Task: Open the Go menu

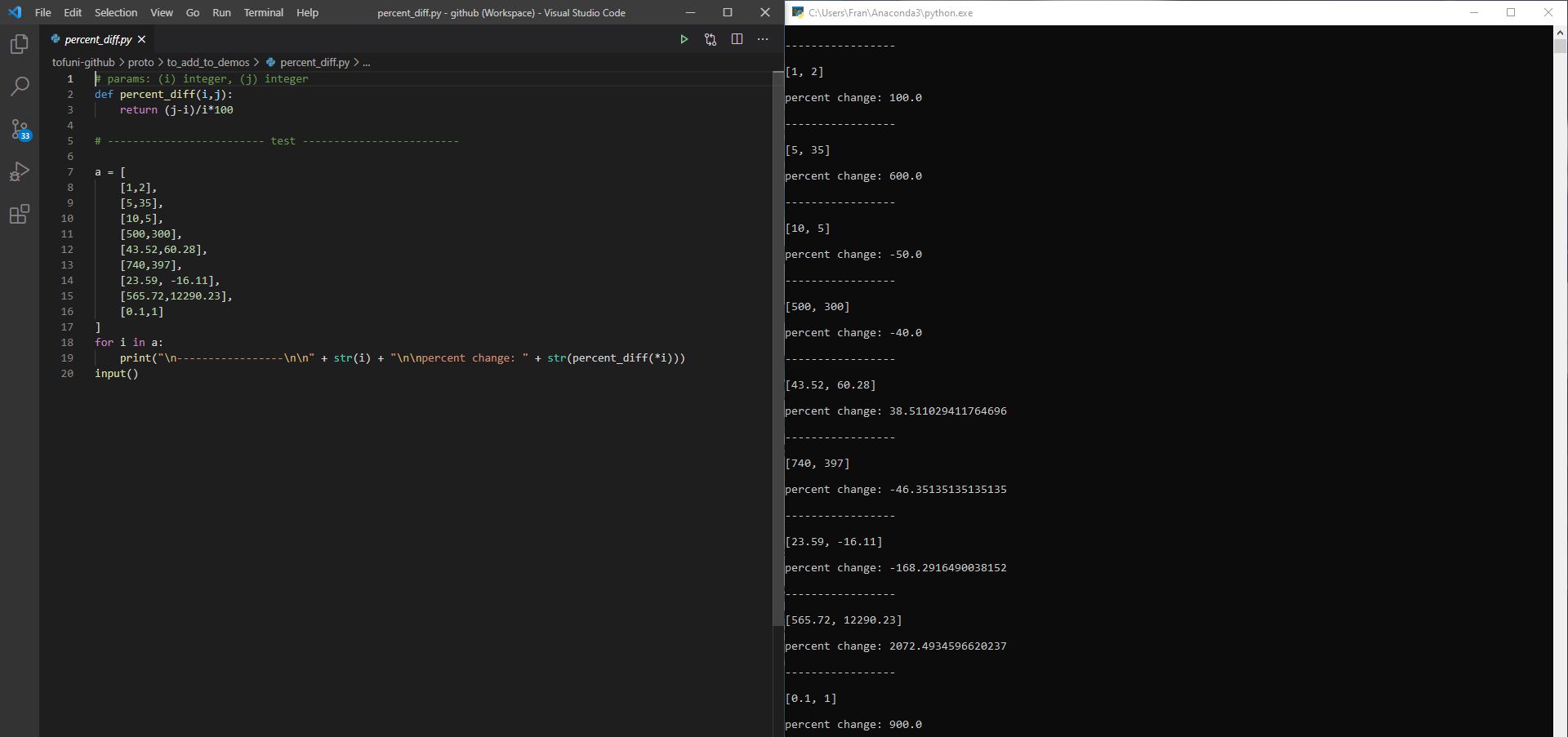Action: pyautogui.click(x=193, y=12)
